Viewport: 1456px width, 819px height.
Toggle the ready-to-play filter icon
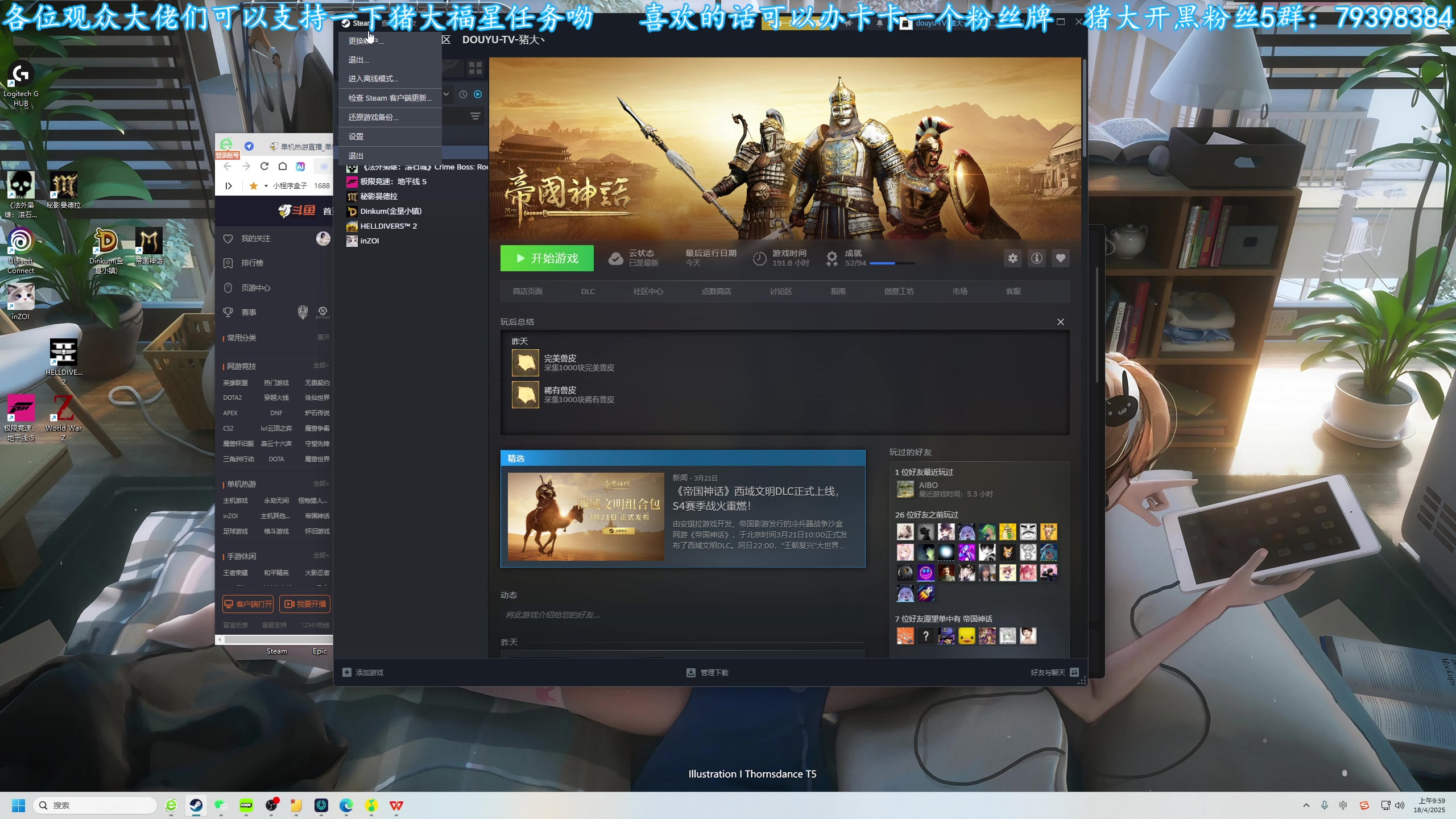478,94
